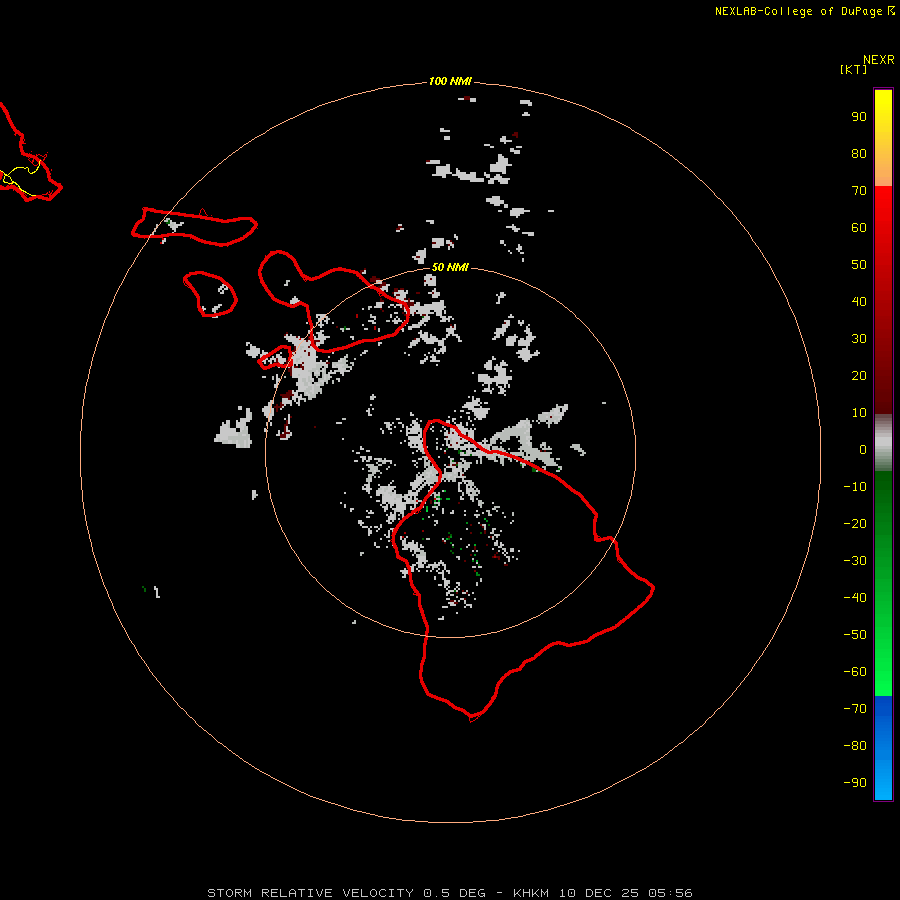Click the positive 60 knot scale value
This screenshot has height=900, width=900.
click(x=859, y=227)
